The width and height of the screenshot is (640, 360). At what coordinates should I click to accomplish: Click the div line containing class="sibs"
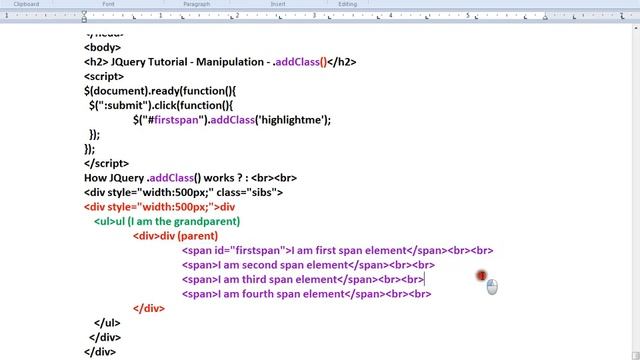click(x=183, y=193)
